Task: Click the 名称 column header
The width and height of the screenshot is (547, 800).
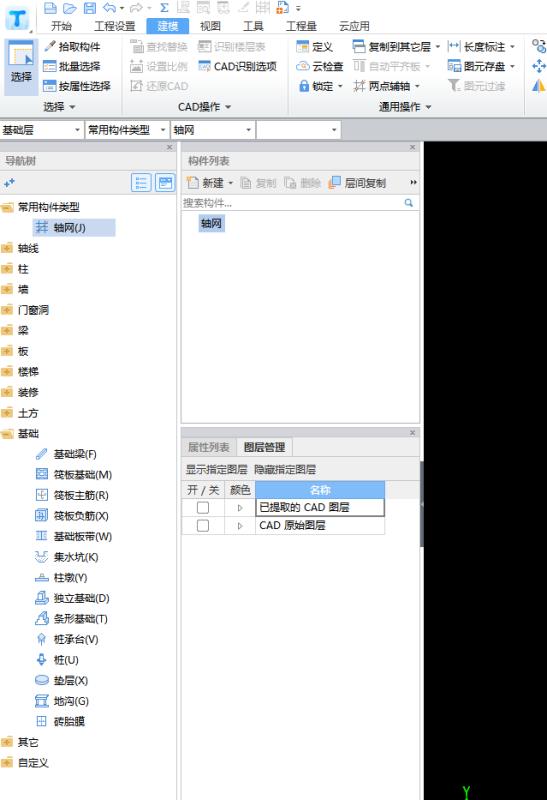Action: pos(320,490)
